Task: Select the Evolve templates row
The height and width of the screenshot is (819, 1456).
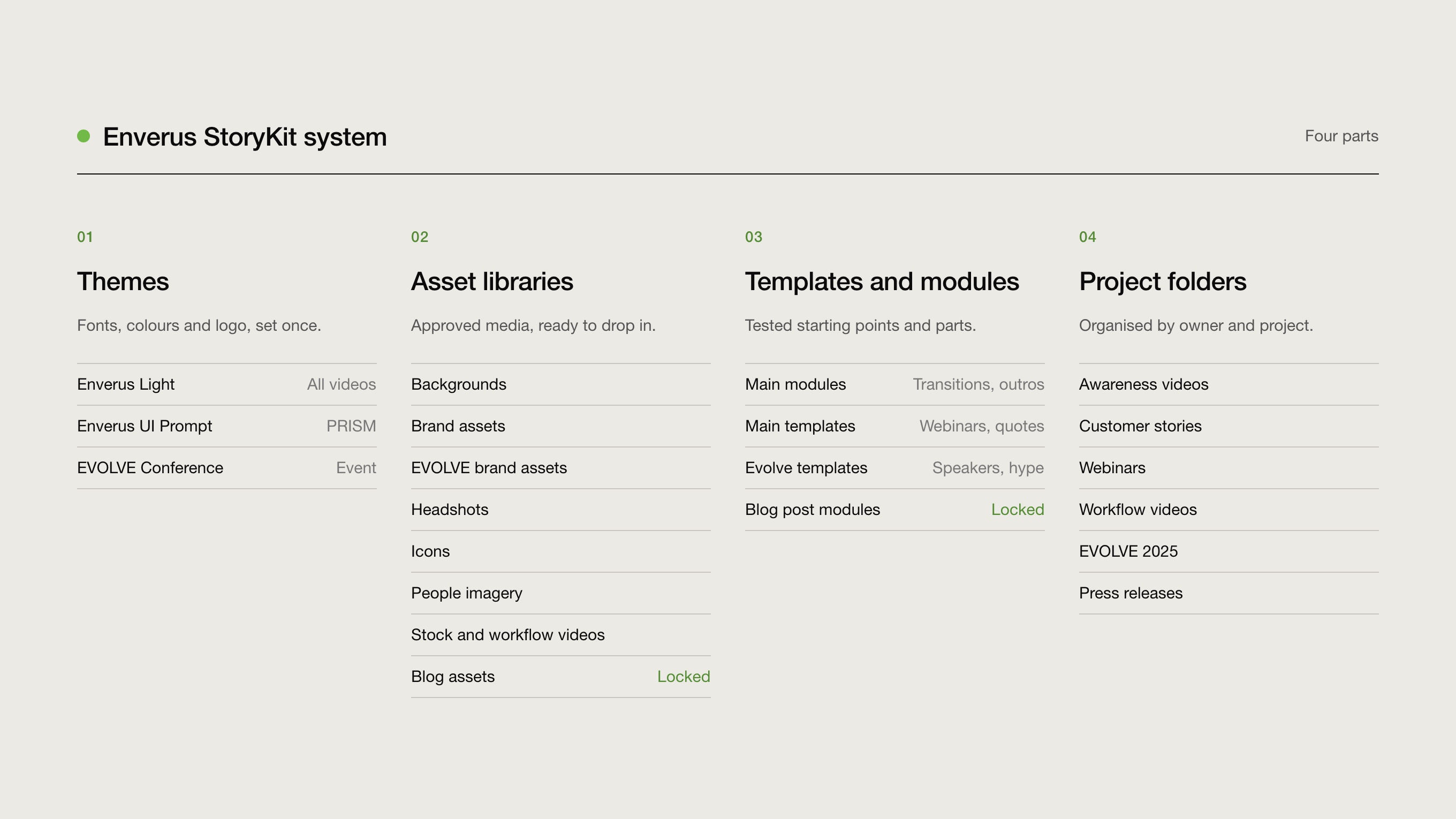Action: point(894,468)
